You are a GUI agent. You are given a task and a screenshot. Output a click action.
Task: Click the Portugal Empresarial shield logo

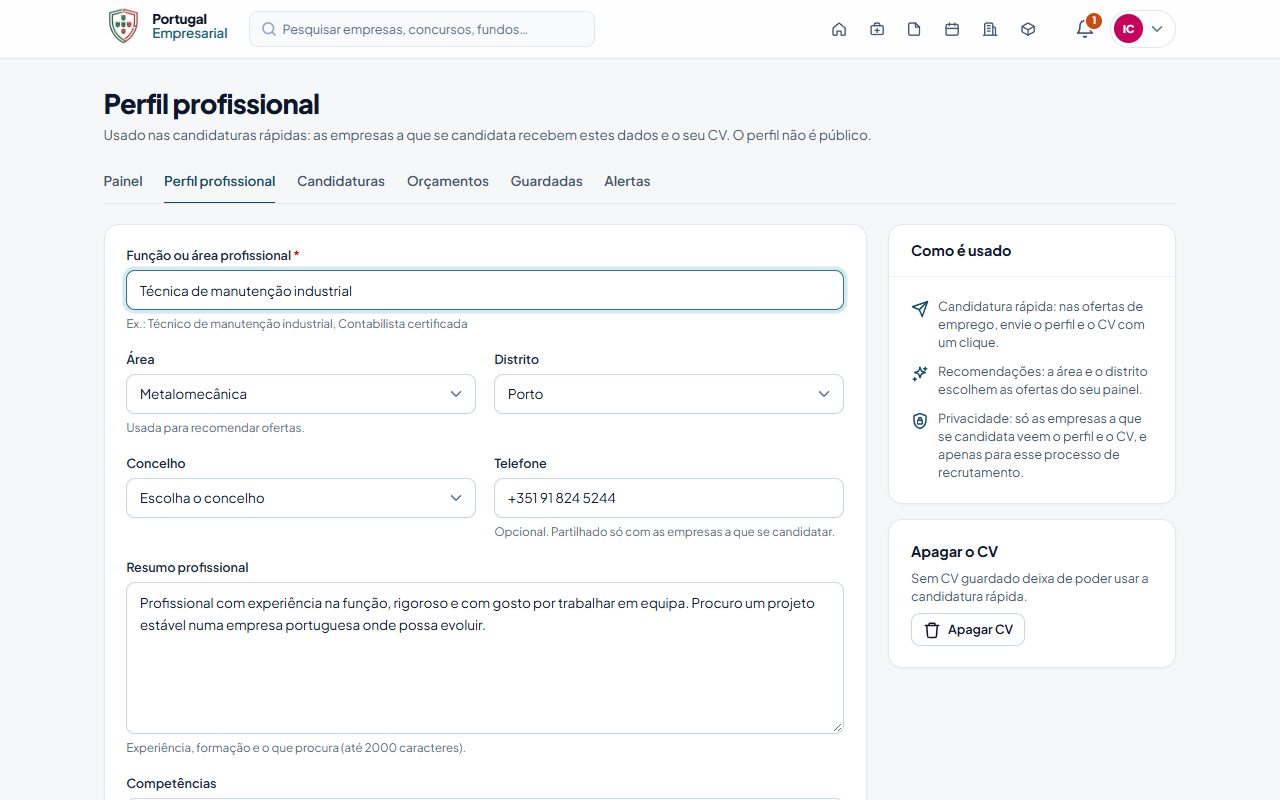(123, 26)
